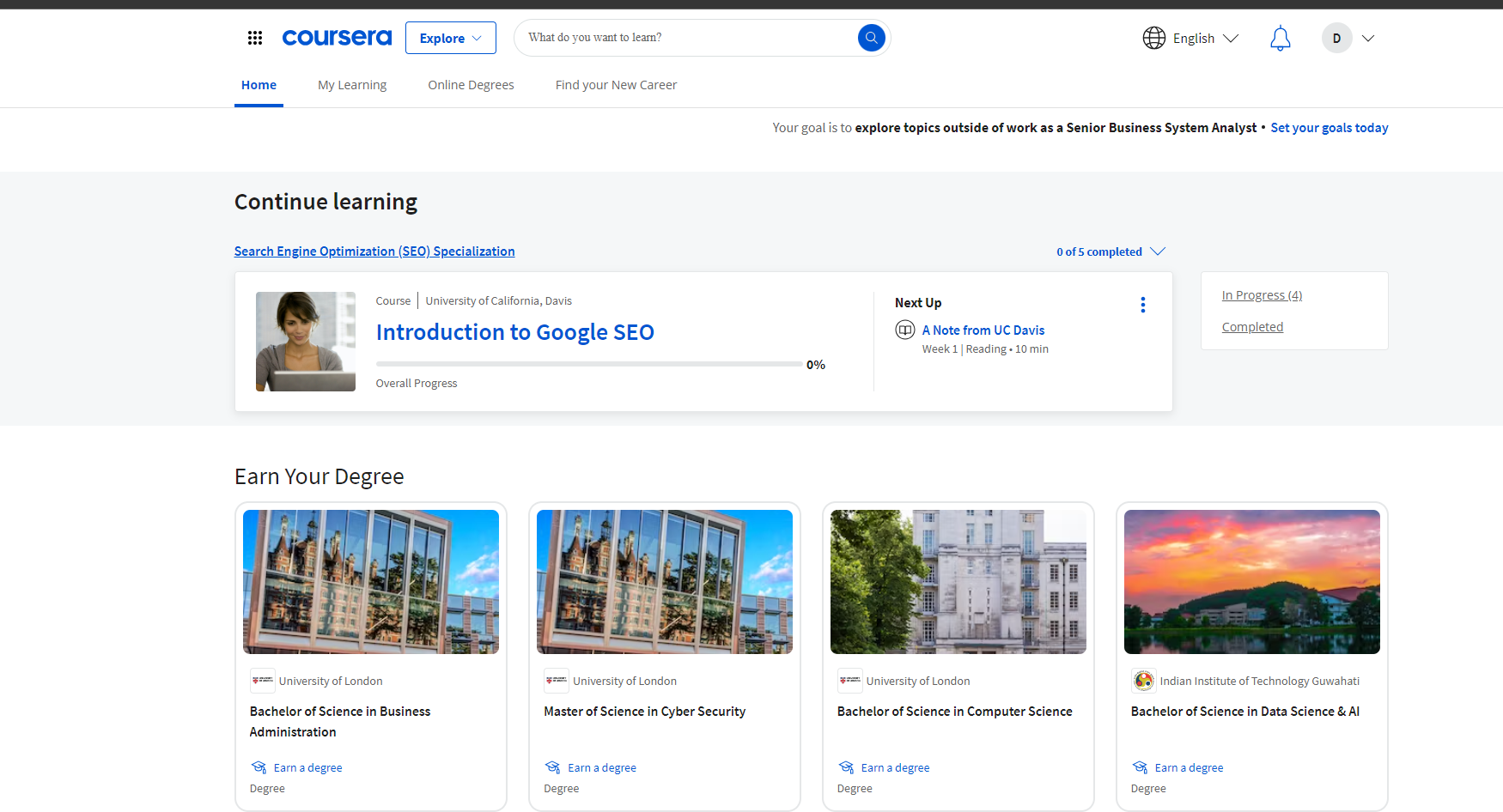Viewport: 1503px width, 812px height.
Task: Click the user avatar D
Action: tap(1336, 38)
